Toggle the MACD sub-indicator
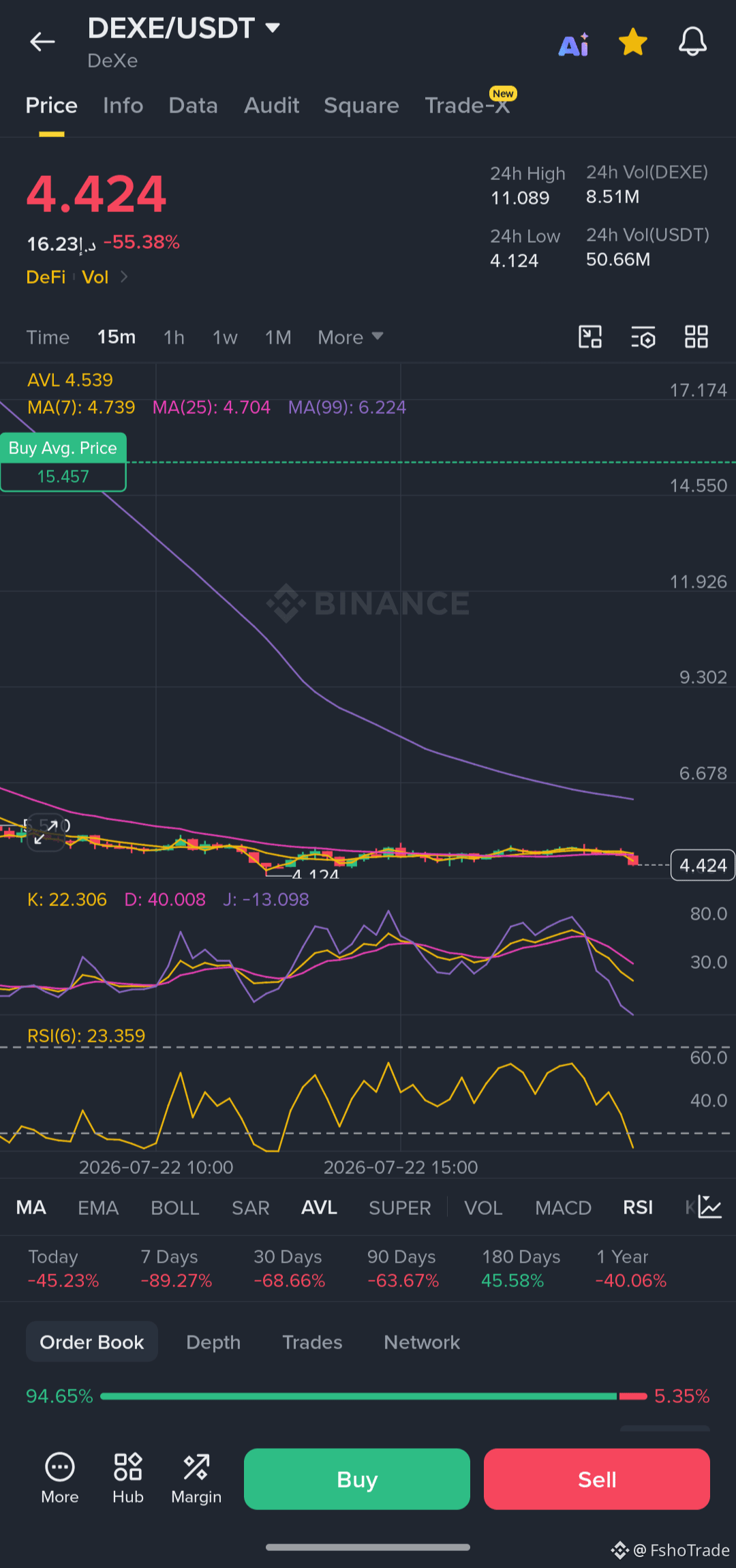 coord(563,1207)
